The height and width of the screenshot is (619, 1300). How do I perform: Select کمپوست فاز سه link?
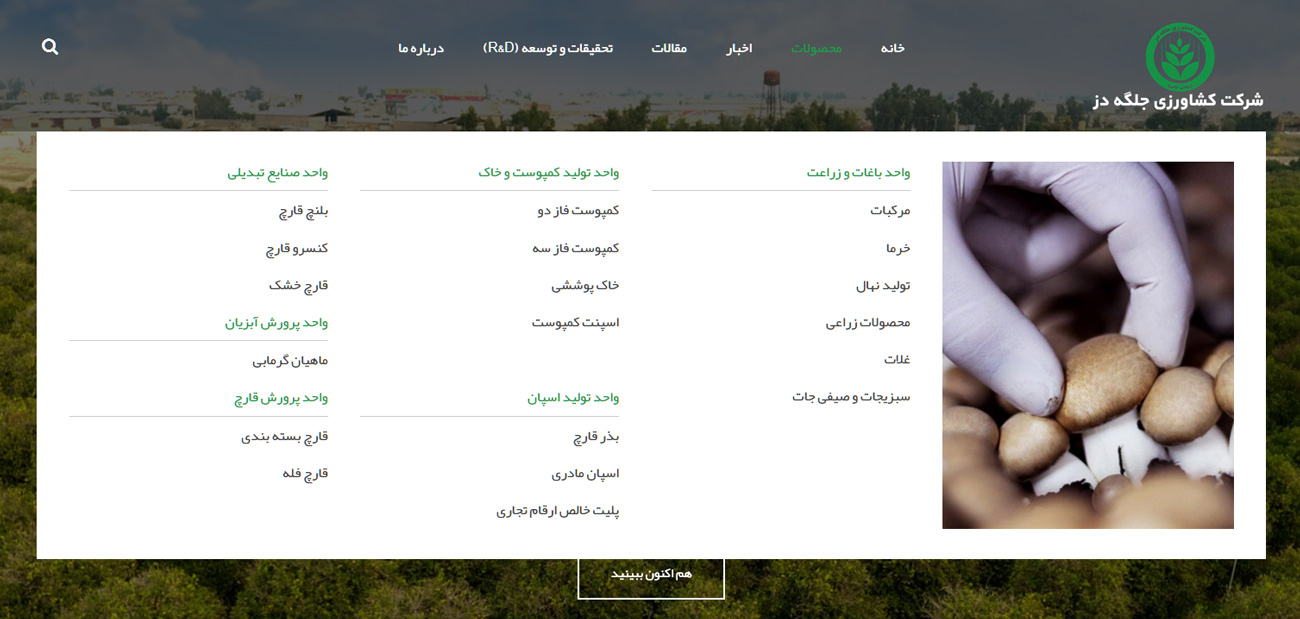tap(576, 248)
